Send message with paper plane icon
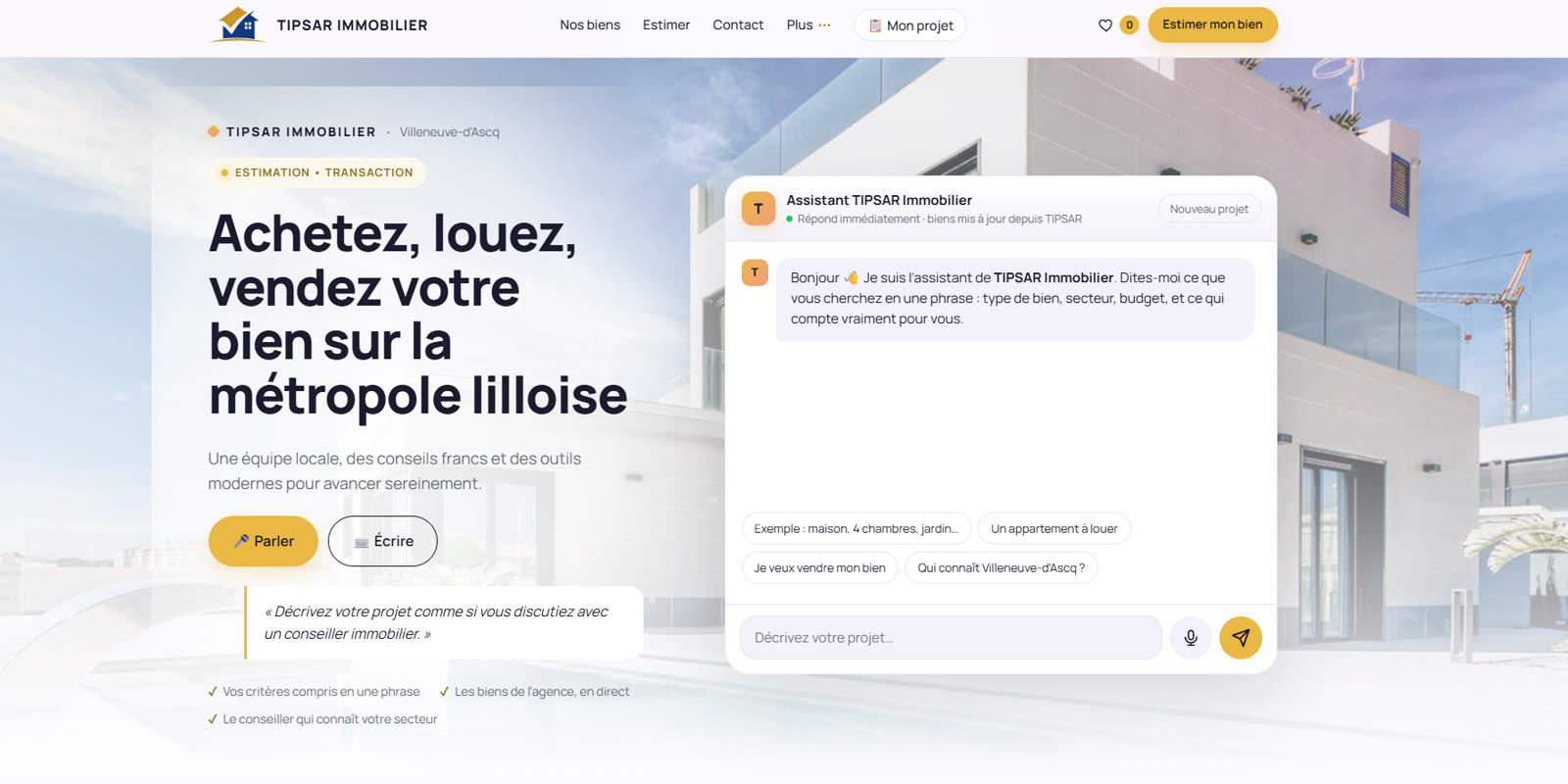 click(1241, 638)
